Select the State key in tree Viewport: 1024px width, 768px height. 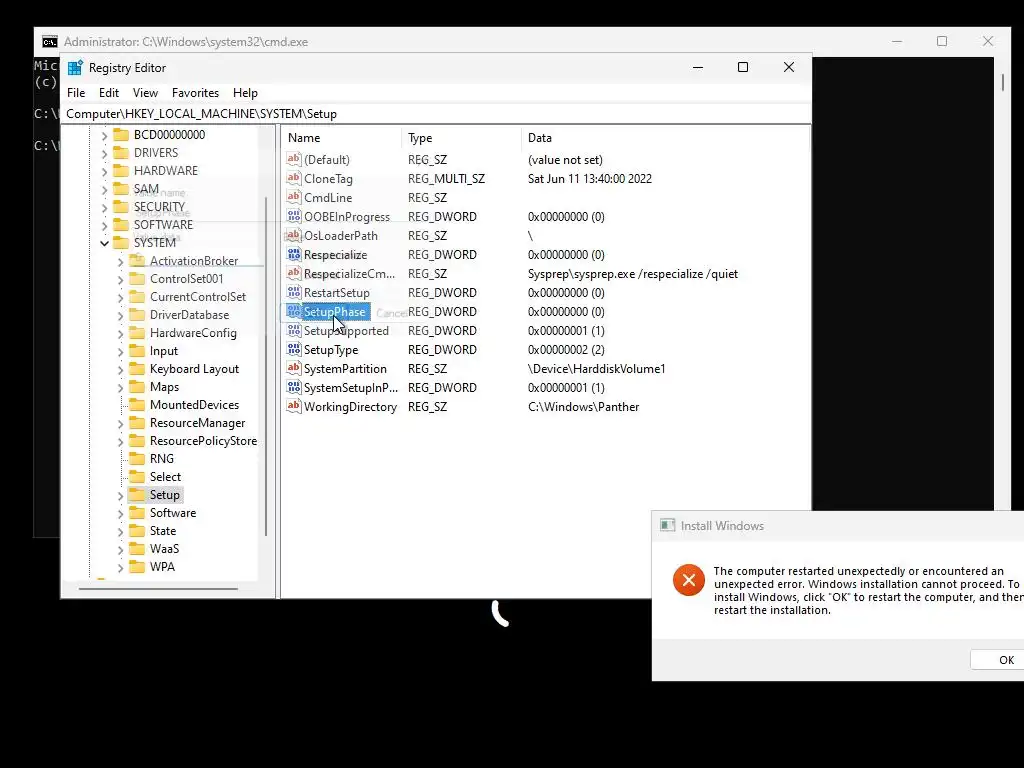click(x=163, y=531)
